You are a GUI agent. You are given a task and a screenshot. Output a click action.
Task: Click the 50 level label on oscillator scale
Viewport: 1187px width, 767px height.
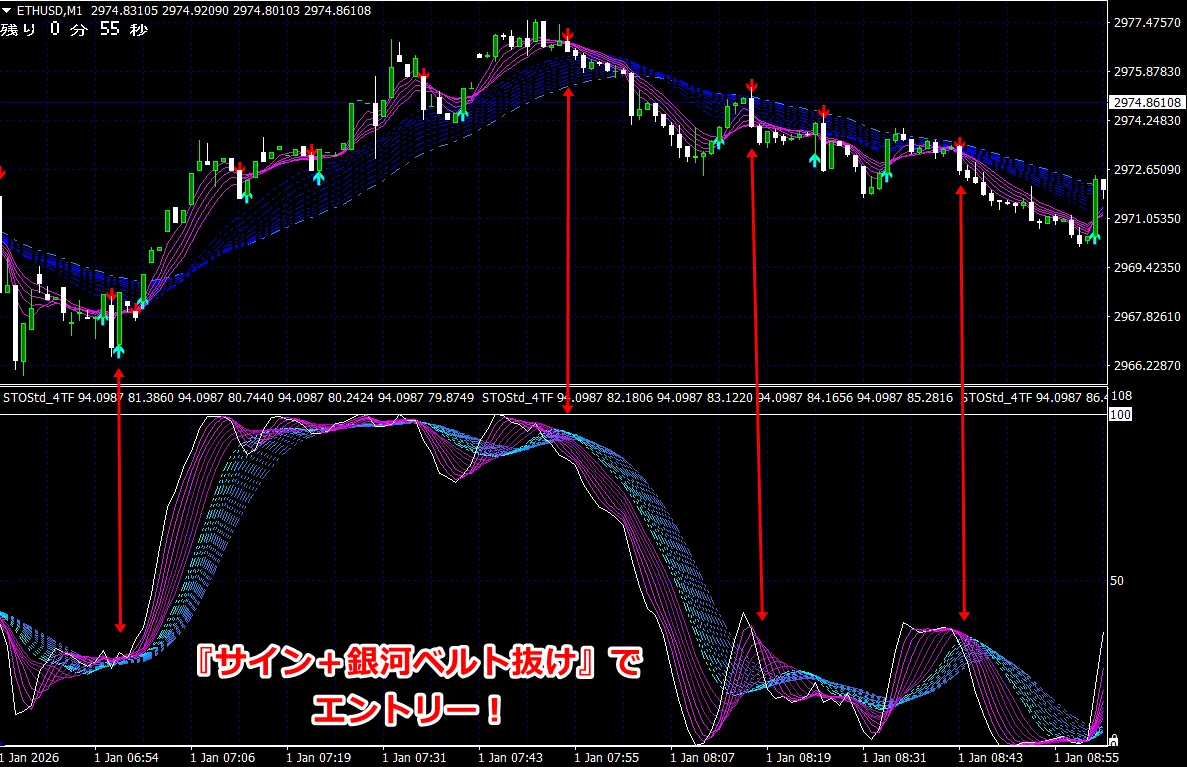1117,580
